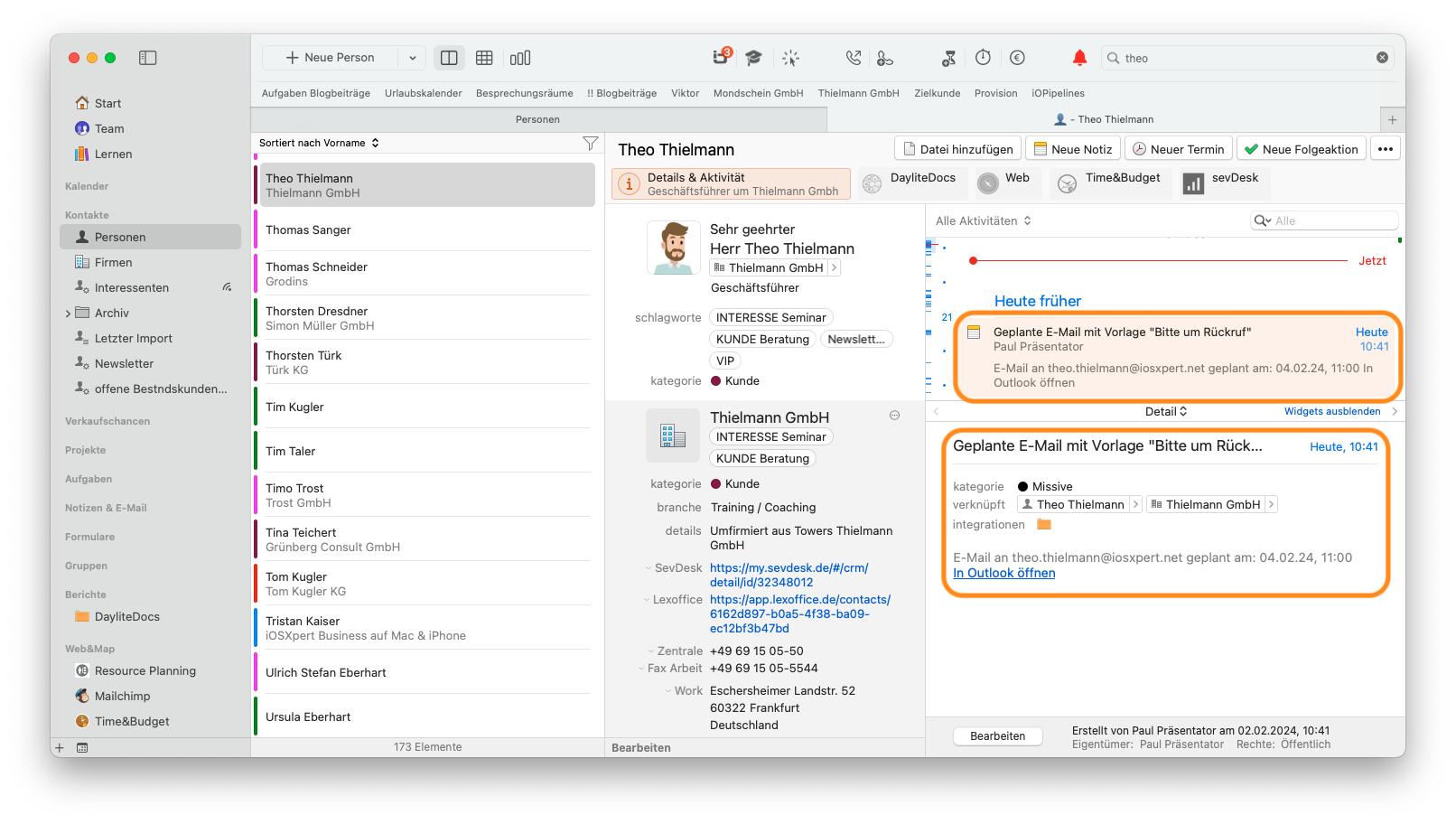Viewport: 1456px width, 824px height.
Task: Open Mailchimp in sidebar
Action: (150, 696)
